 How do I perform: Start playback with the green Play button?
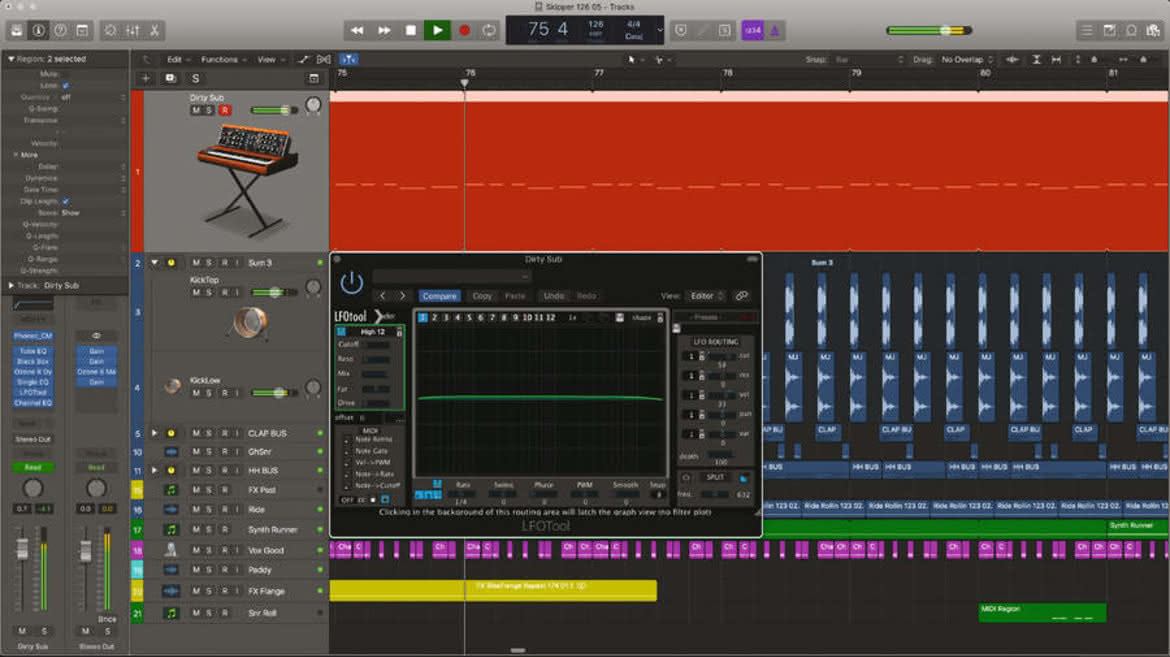437,31
